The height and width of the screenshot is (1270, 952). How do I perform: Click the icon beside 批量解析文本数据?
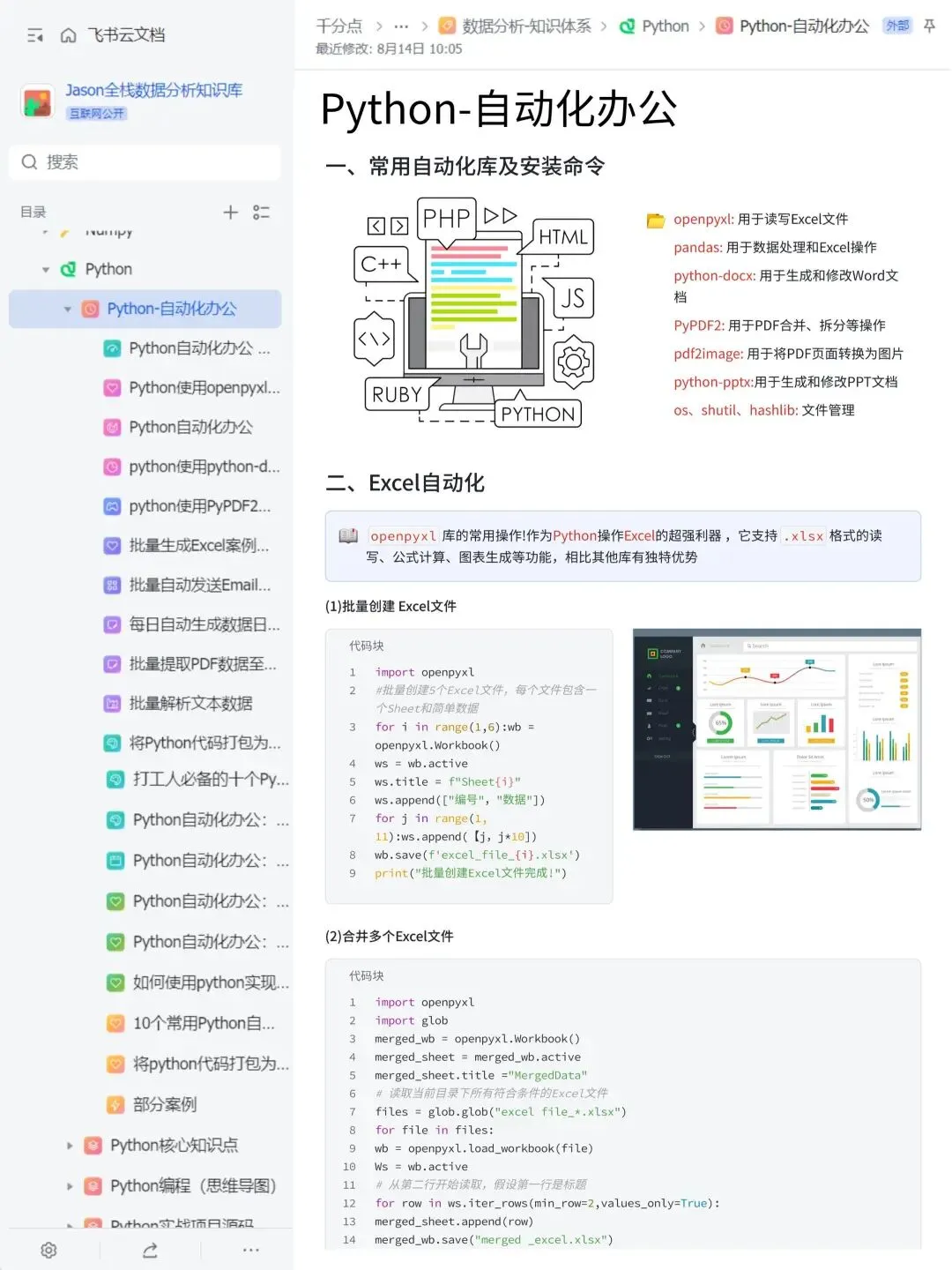112,704
